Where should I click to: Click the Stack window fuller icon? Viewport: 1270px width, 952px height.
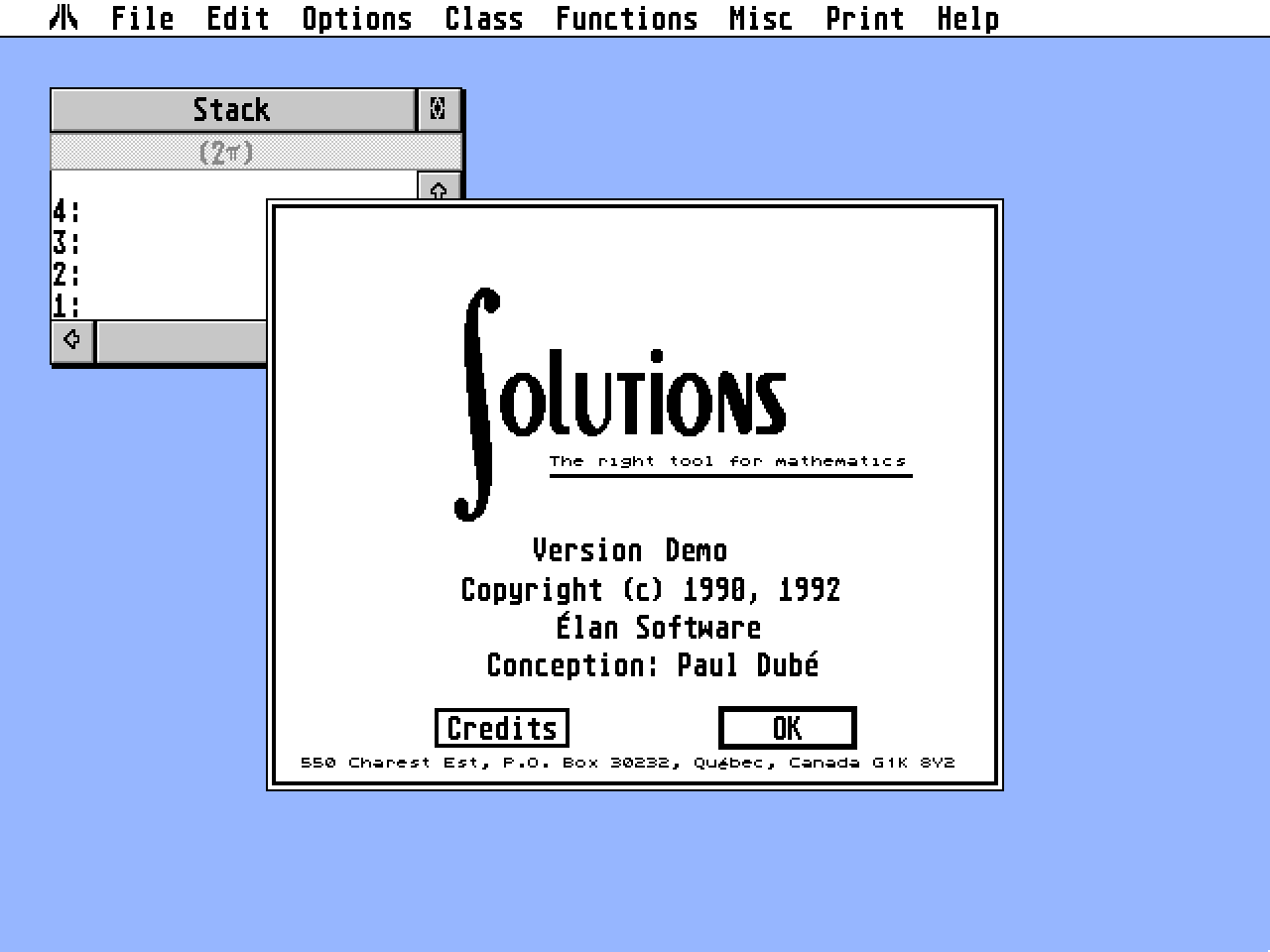coord(439,109)
